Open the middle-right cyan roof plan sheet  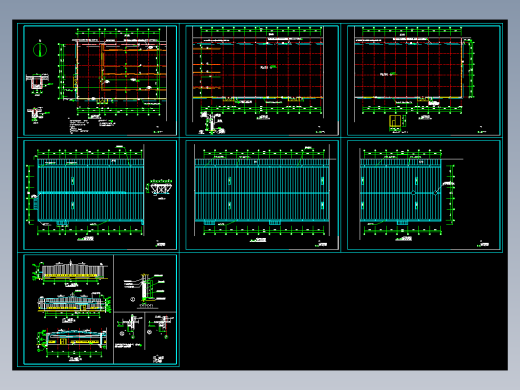pos(424,195)
